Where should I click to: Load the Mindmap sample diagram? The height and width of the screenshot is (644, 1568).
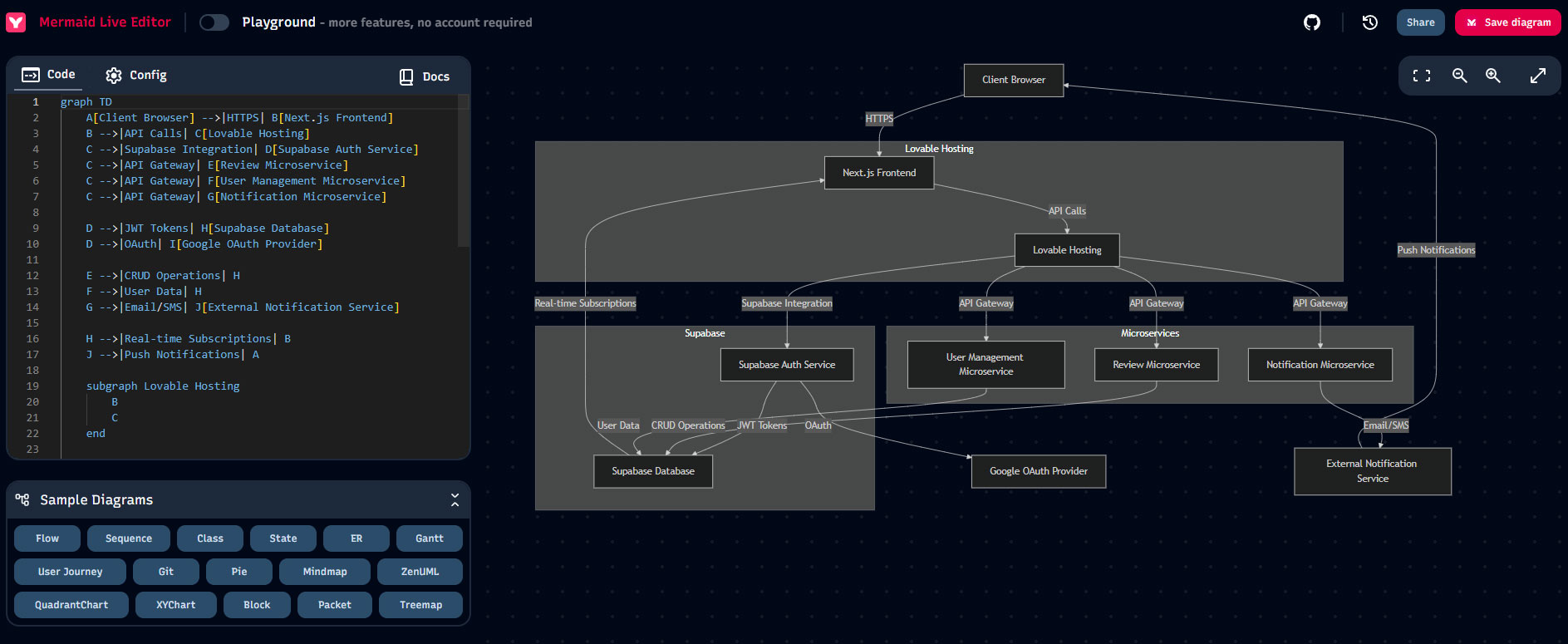click(325, 572)
